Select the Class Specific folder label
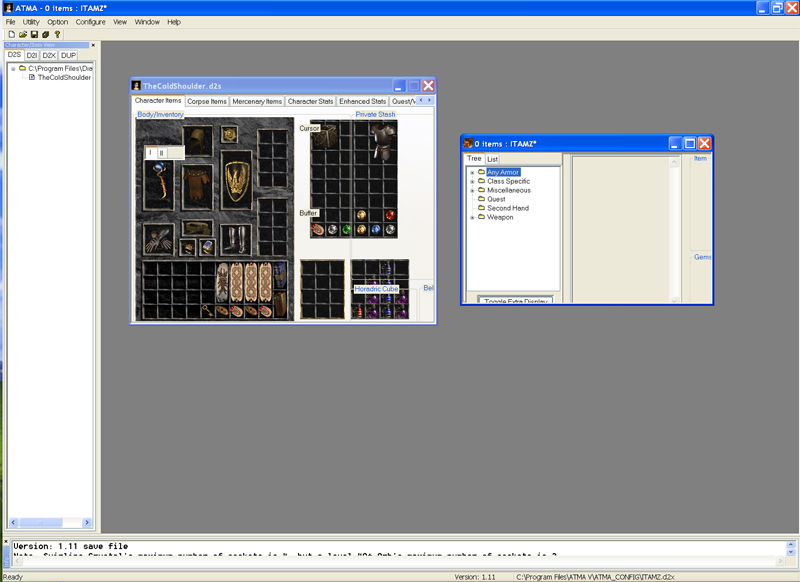 coord(508,182)
